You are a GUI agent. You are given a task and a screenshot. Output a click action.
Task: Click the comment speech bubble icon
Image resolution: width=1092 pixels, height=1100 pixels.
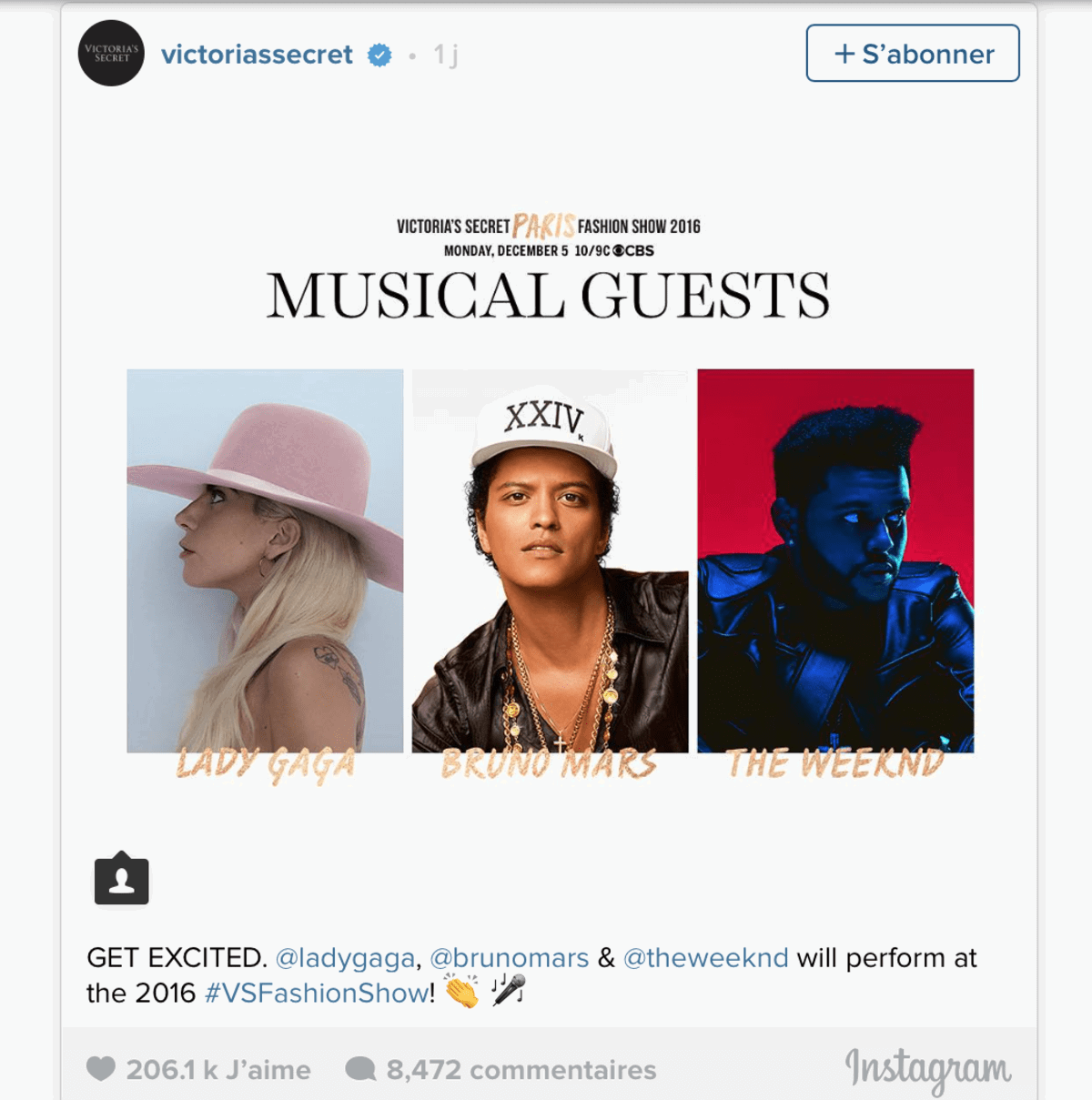pos(361,1069)
